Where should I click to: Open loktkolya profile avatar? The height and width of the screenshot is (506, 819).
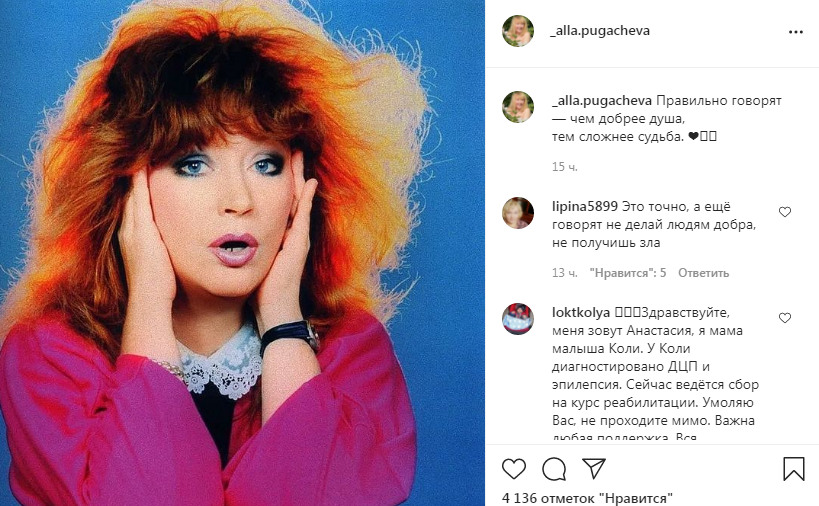click(518, 319)
